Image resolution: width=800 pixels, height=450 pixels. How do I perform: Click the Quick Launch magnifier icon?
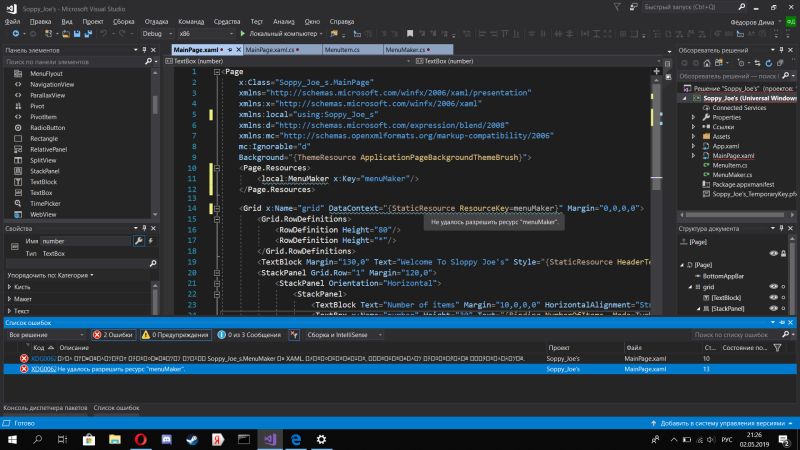[742, 7]
